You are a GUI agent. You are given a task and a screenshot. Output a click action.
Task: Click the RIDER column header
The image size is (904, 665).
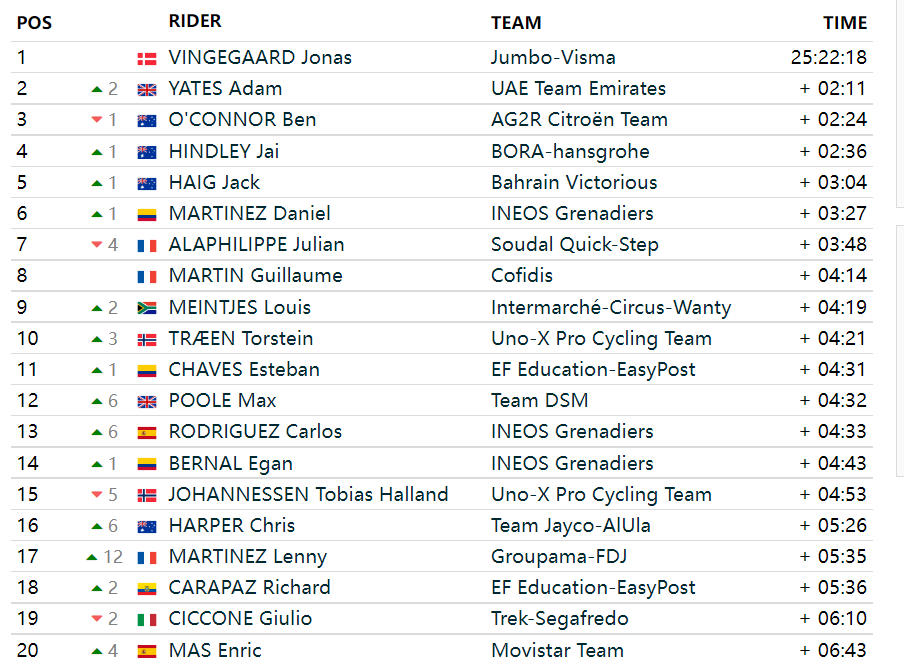pyautogui.click(x=195, y=21)
